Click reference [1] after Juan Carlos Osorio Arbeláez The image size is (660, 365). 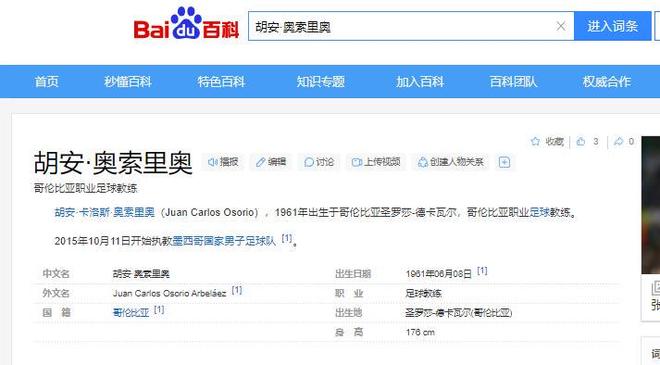237,290
